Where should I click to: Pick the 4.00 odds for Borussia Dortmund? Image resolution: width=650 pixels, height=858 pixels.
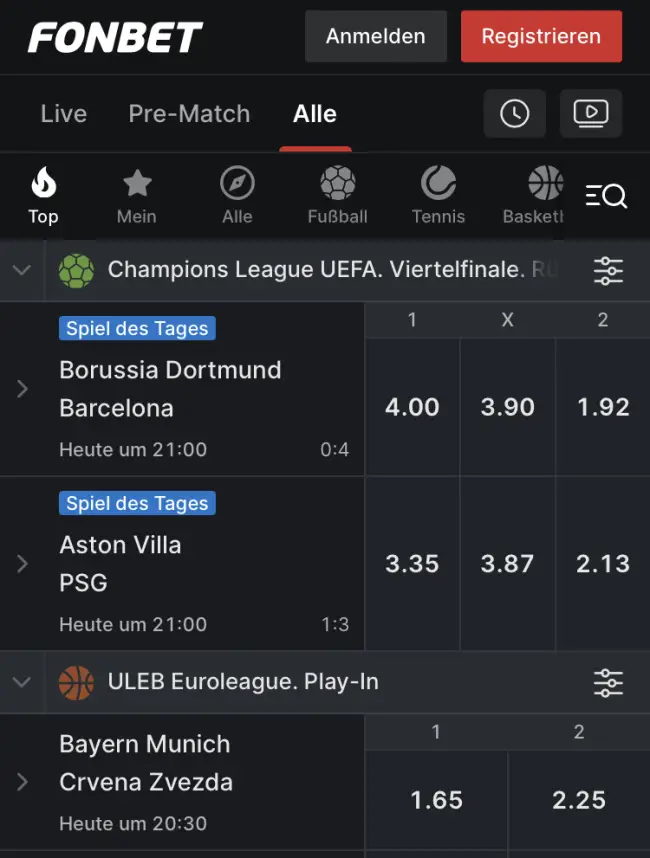(412, 407)
